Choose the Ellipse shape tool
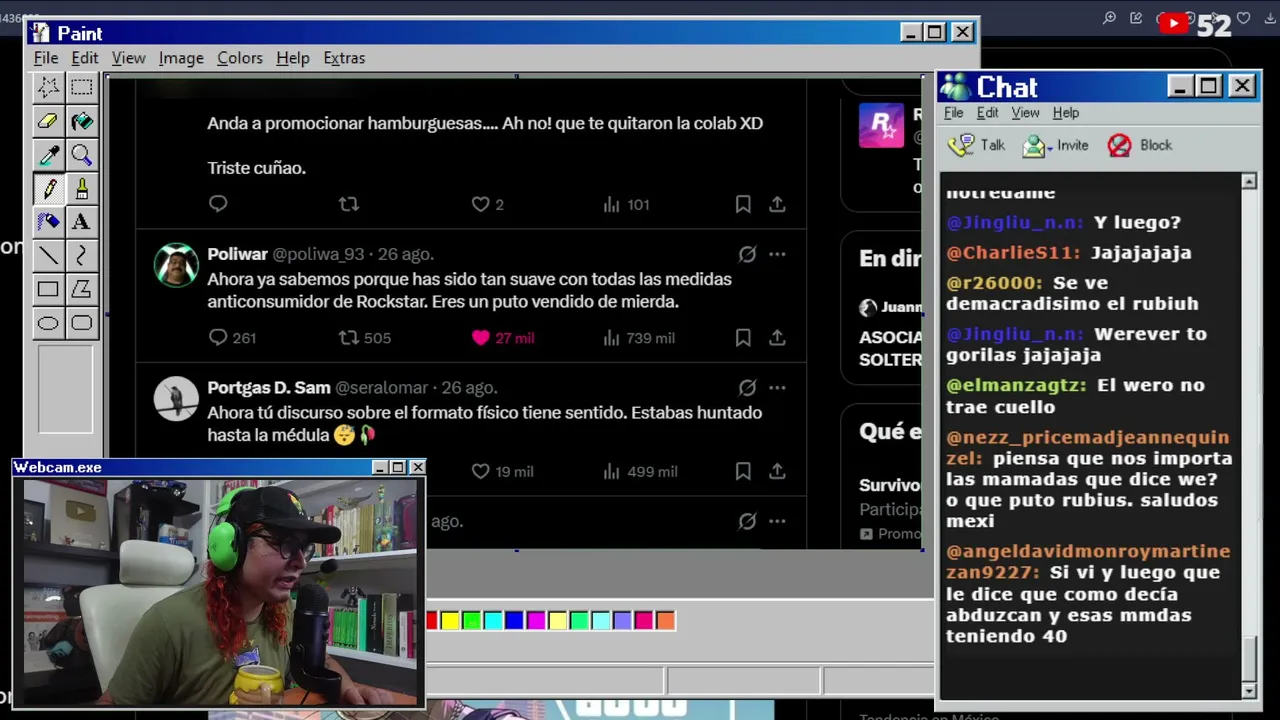Screen dimensions: 1280x720 48,322
